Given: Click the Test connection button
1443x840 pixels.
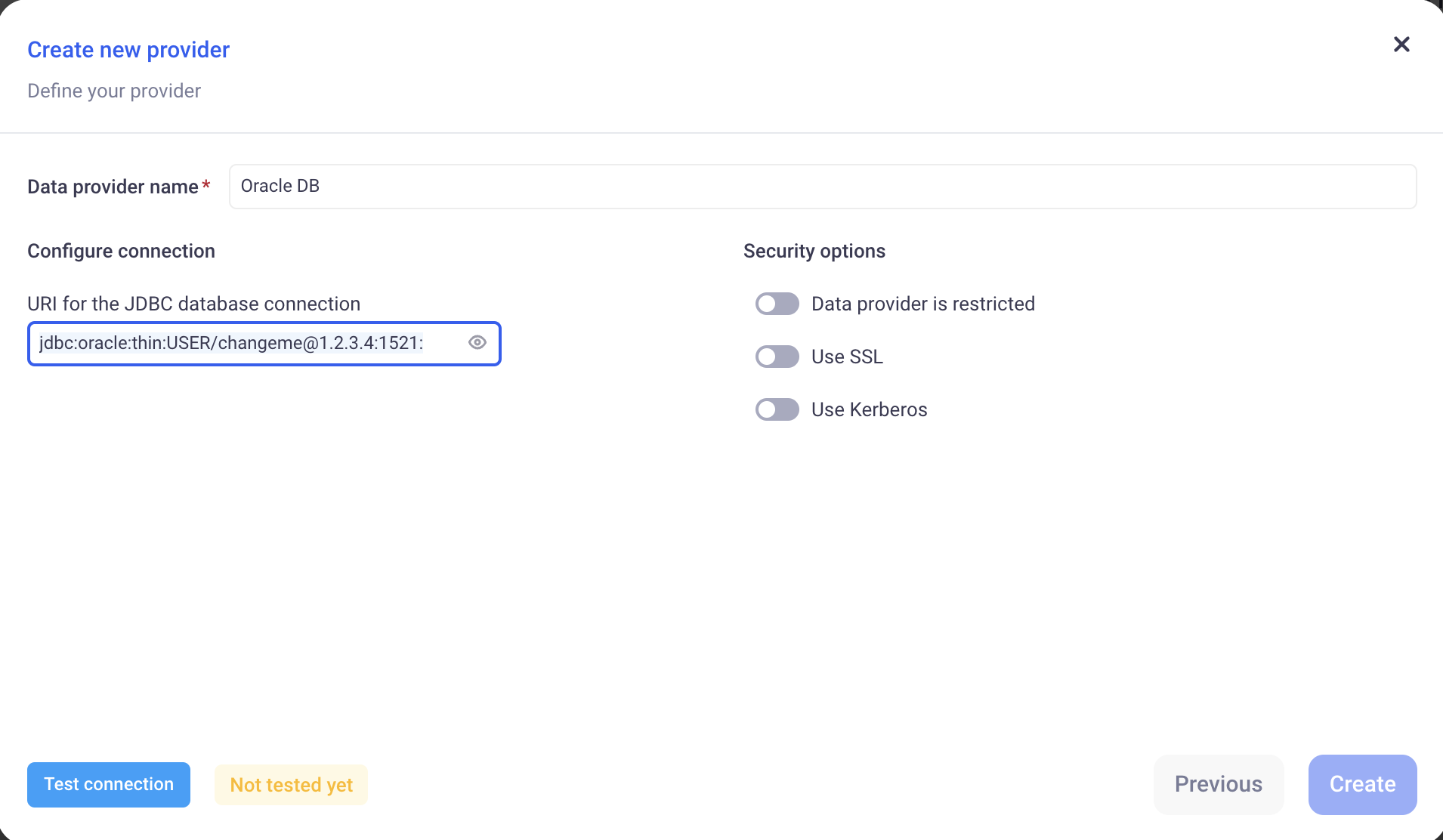Looking at the screenshot, I should pos(109,784).
